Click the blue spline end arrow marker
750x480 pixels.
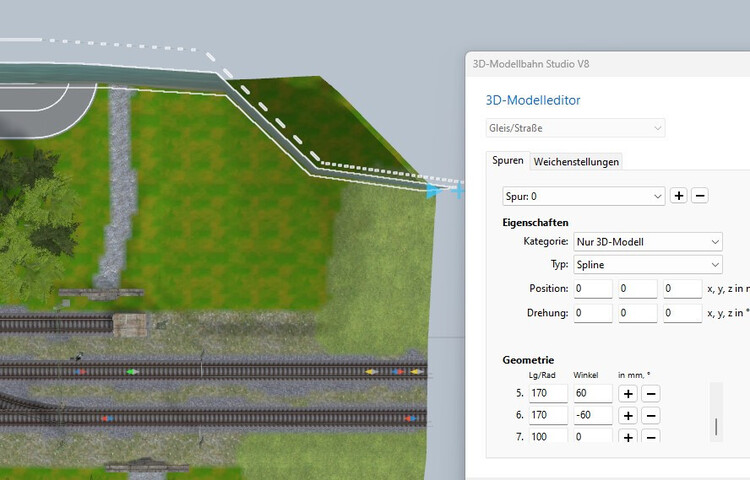[434, 191]
